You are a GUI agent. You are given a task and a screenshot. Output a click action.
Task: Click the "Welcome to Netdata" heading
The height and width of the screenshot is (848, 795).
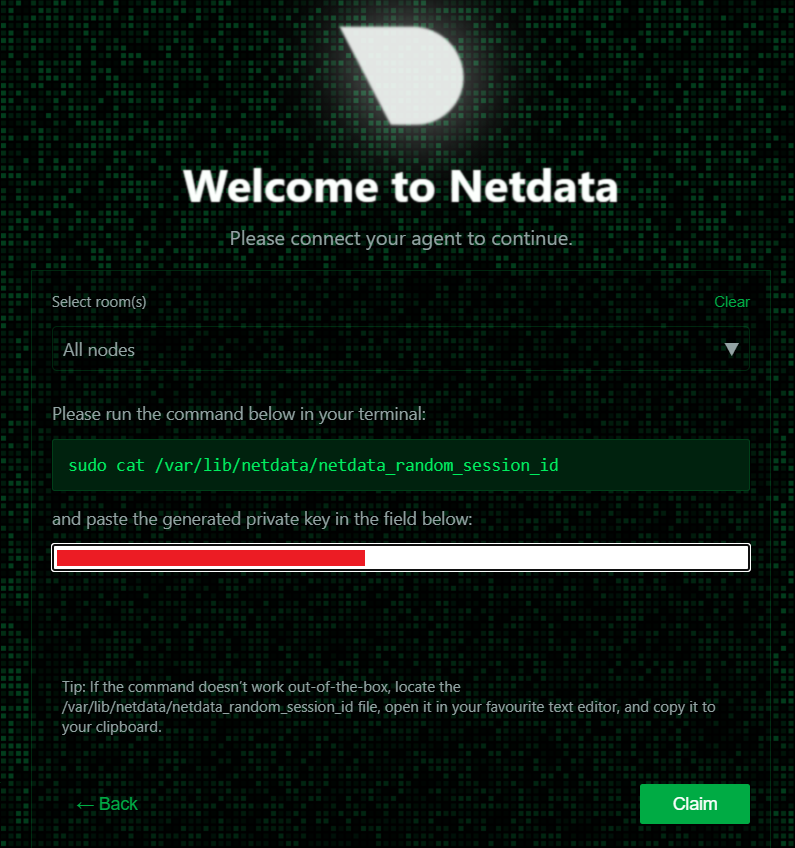(400, 187)
